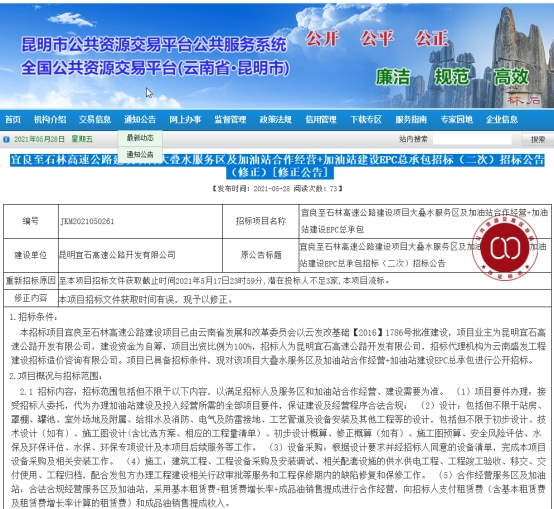Click the 搜索 search button
This screenshot has width=554, height=509.
538,140
